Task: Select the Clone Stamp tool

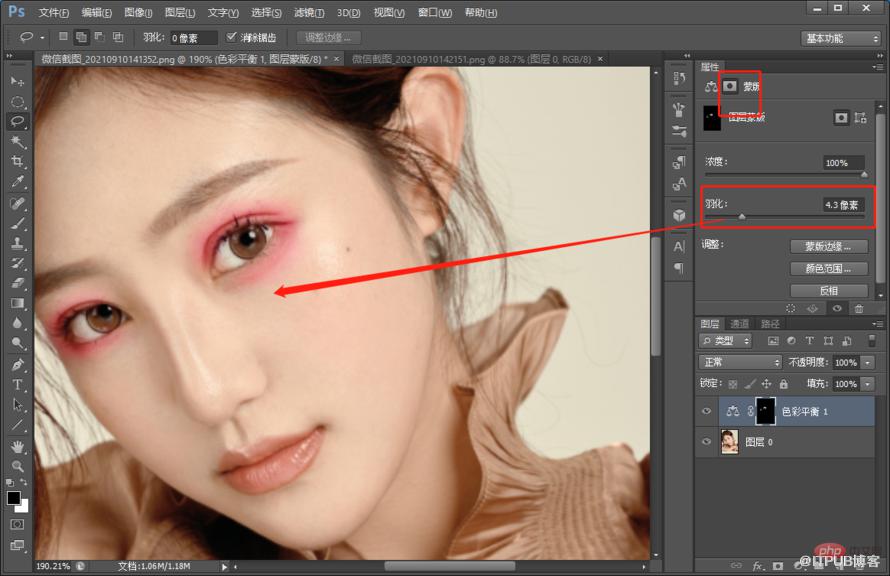Action: pos(17,243)
